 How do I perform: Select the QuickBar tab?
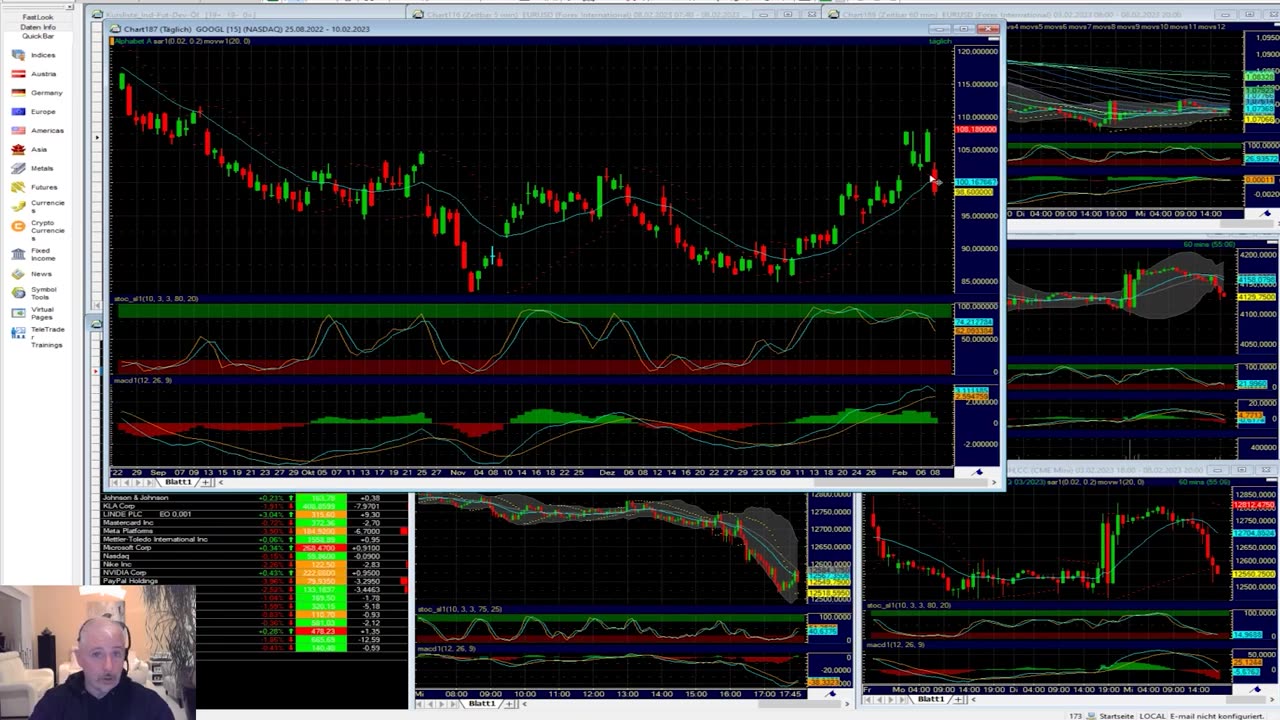[38, 36]
